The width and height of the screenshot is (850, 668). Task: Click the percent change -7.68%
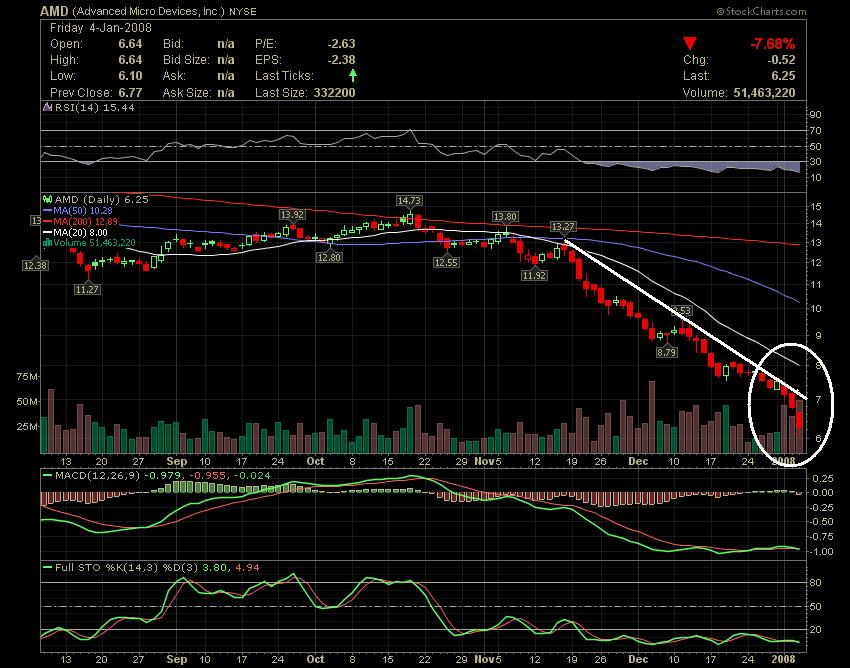click(772, 44)
